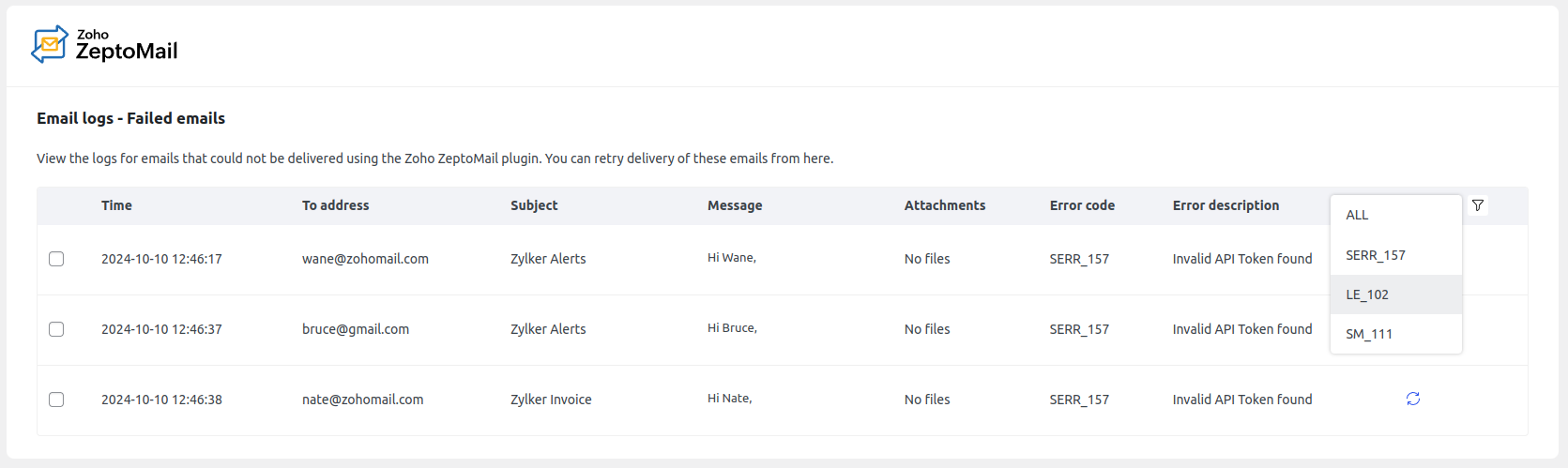Click the Subject column header
Viewport: 1568px width, 468px height.
point(534,205)
